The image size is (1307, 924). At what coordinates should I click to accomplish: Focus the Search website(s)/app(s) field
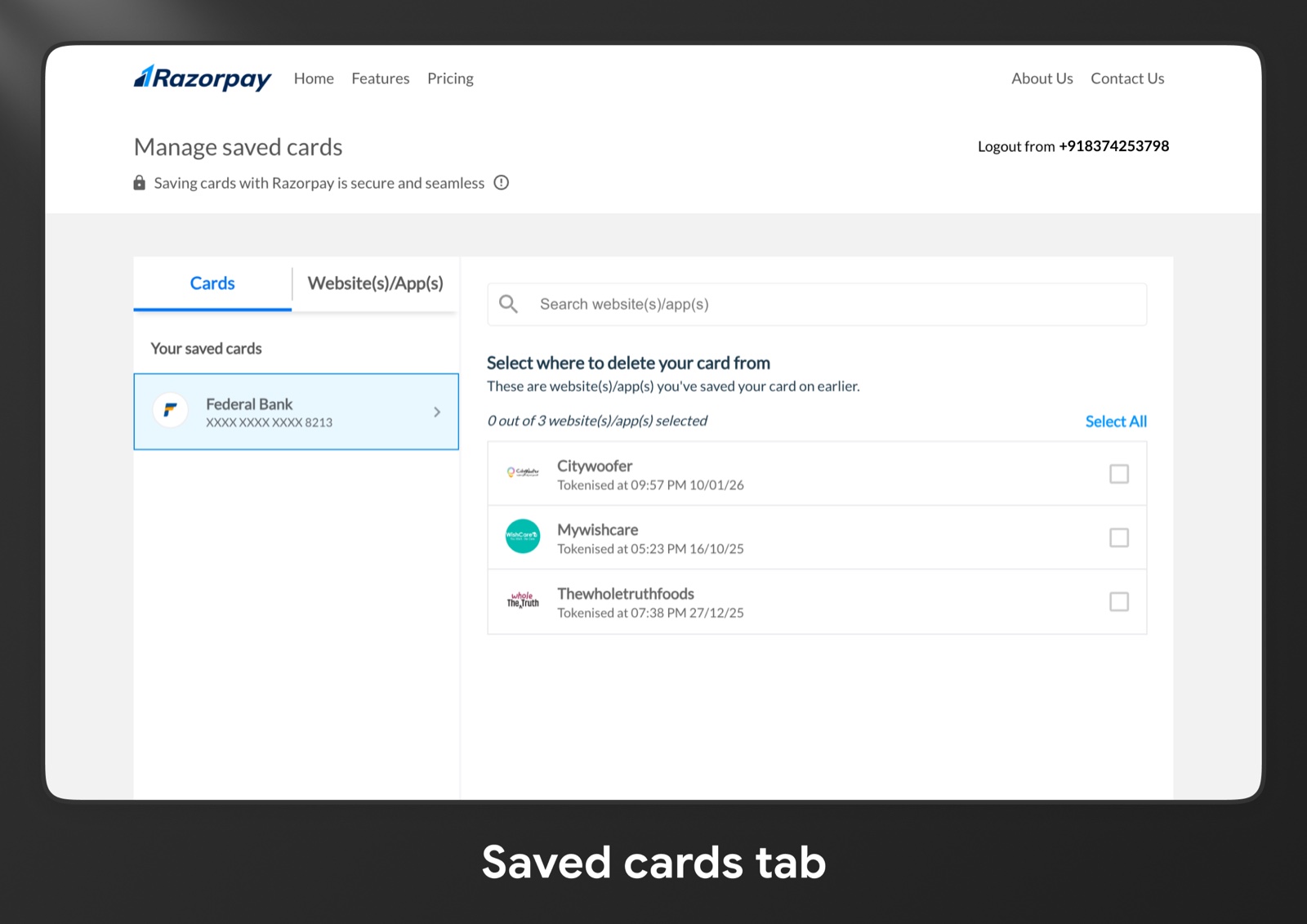point(817,305)
